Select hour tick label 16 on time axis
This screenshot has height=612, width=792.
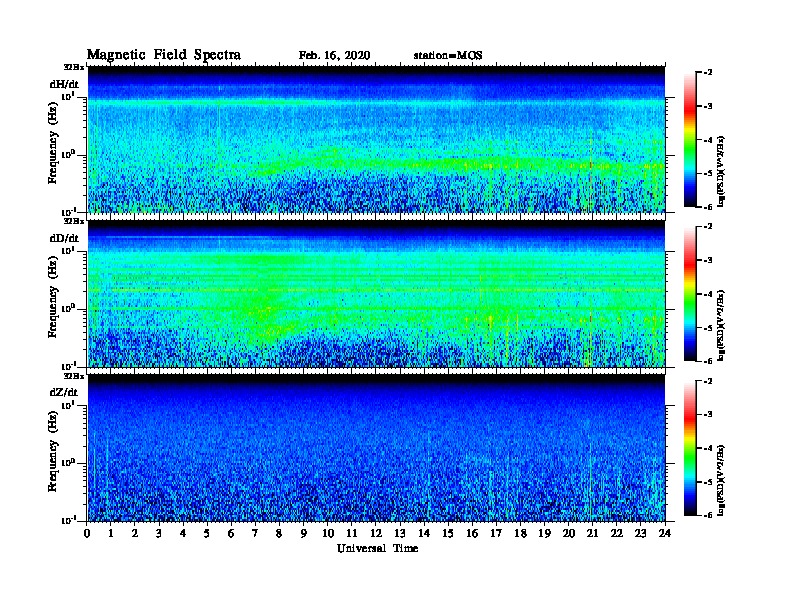click(472, 533)
